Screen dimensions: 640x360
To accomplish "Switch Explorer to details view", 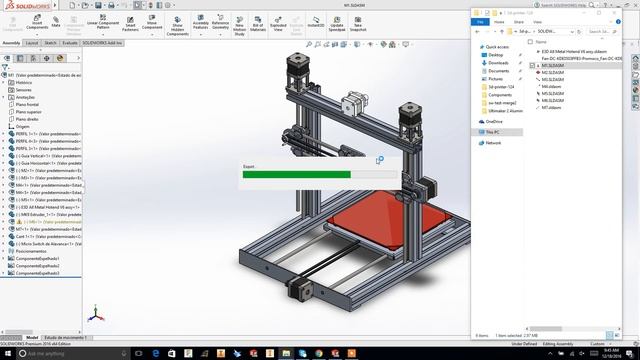I will 609,335.
